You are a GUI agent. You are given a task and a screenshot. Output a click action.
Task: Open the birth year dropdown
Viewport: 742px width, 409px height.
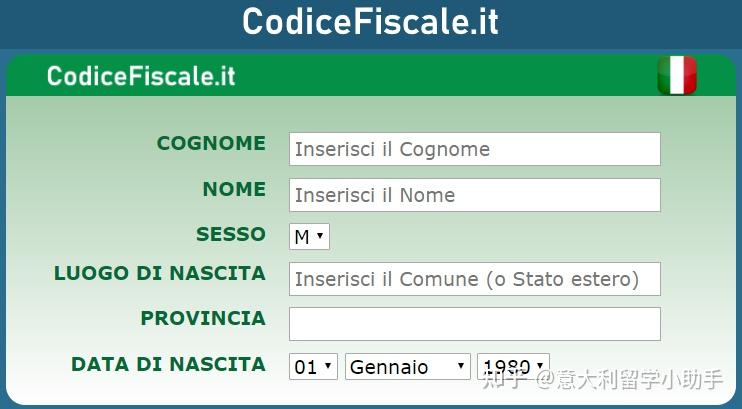coord(512,367)
